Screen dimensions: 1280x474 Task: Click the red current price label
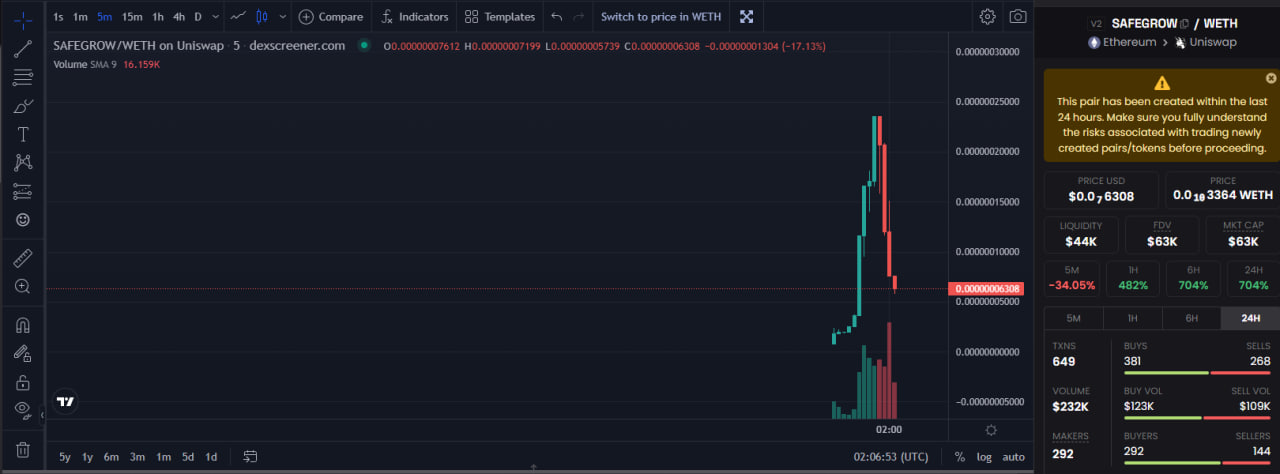[988, 289]
